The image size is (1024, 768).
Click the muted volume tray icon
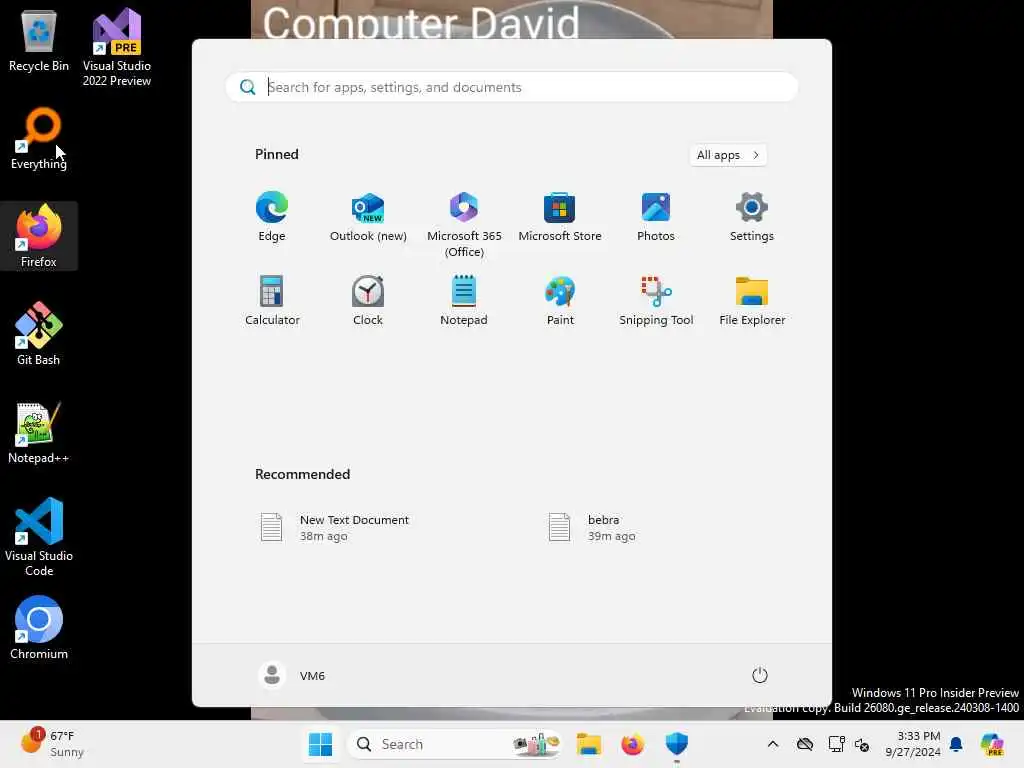(x=861, y=744)
